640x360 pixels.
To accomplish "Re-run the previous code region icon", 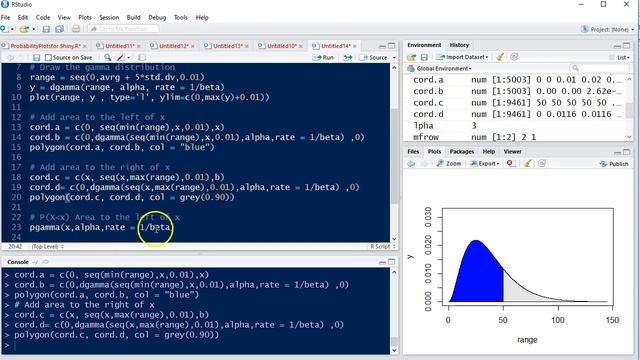I will pos(347,58).
